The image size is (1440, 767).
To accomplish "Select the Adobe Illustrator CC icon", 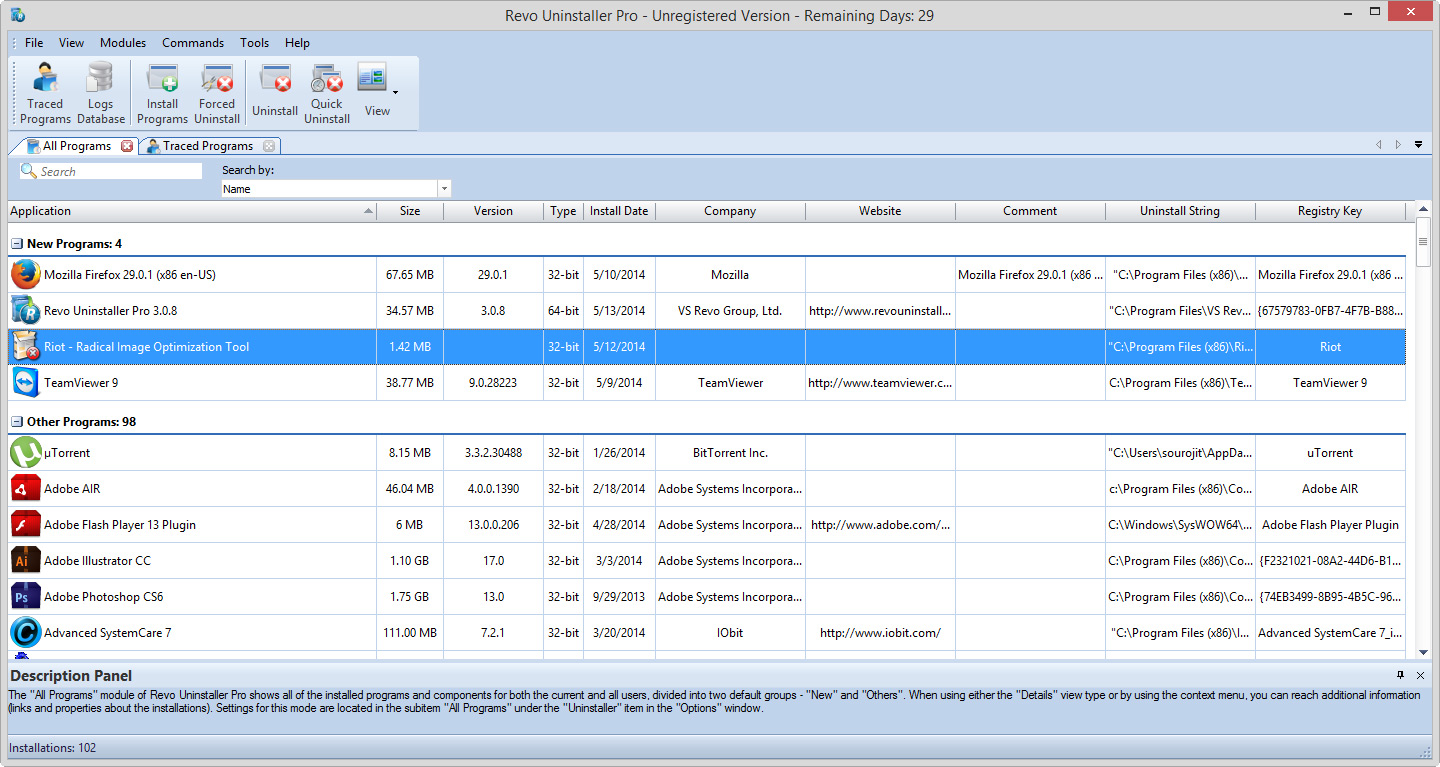I will 26,560.
